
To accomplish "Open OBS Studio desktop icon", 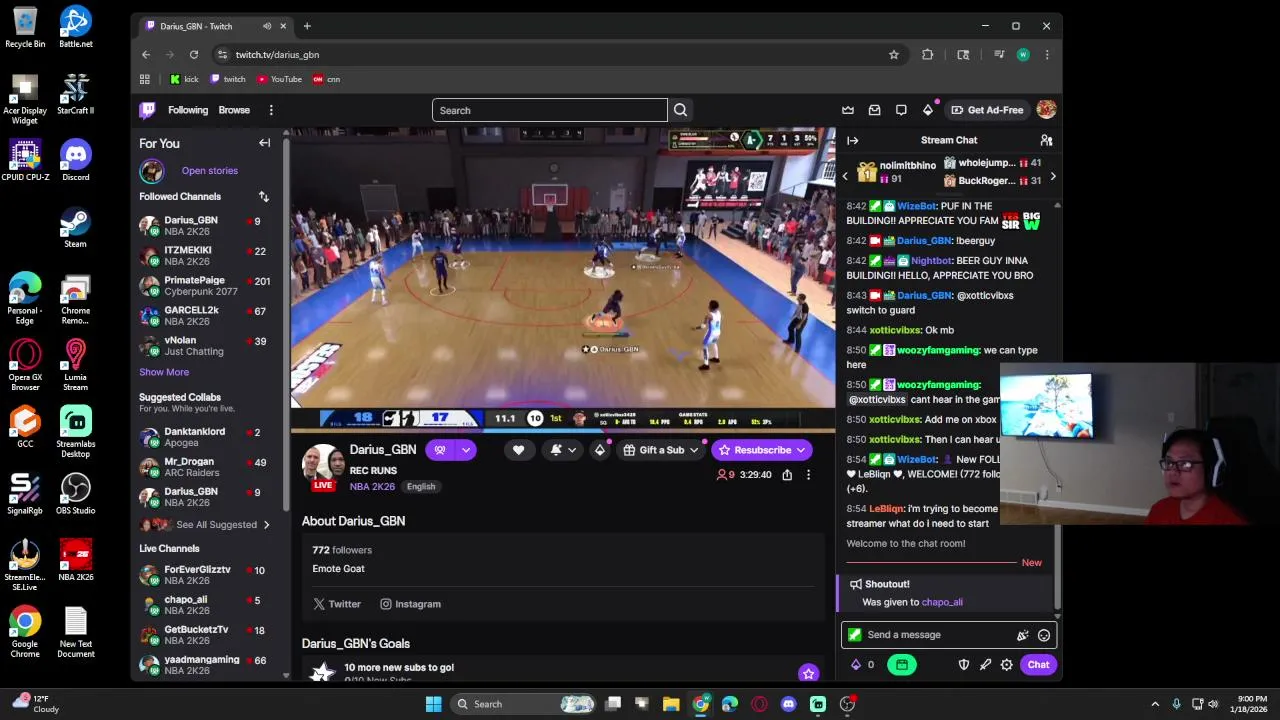I will click(76, 493).
